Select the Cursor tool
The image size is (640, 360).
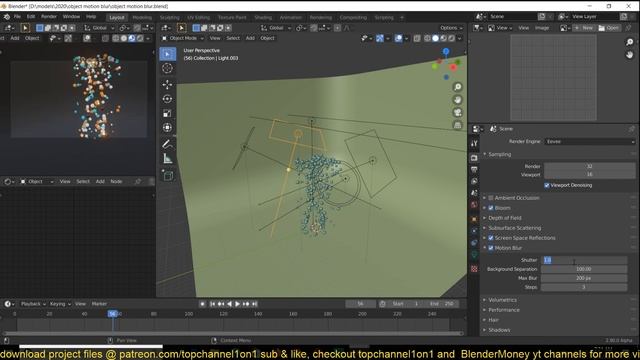tap(167, 68)
